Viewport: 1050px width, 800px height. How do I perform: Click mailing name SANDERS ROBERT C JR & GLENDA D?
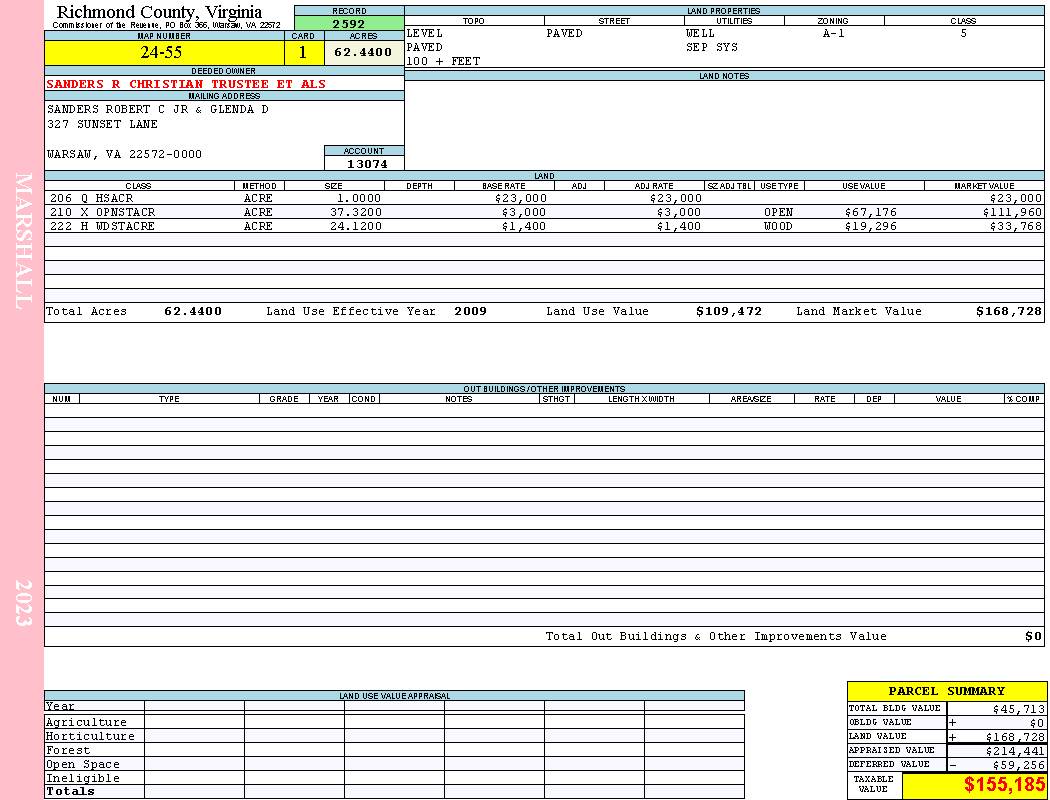158,109
